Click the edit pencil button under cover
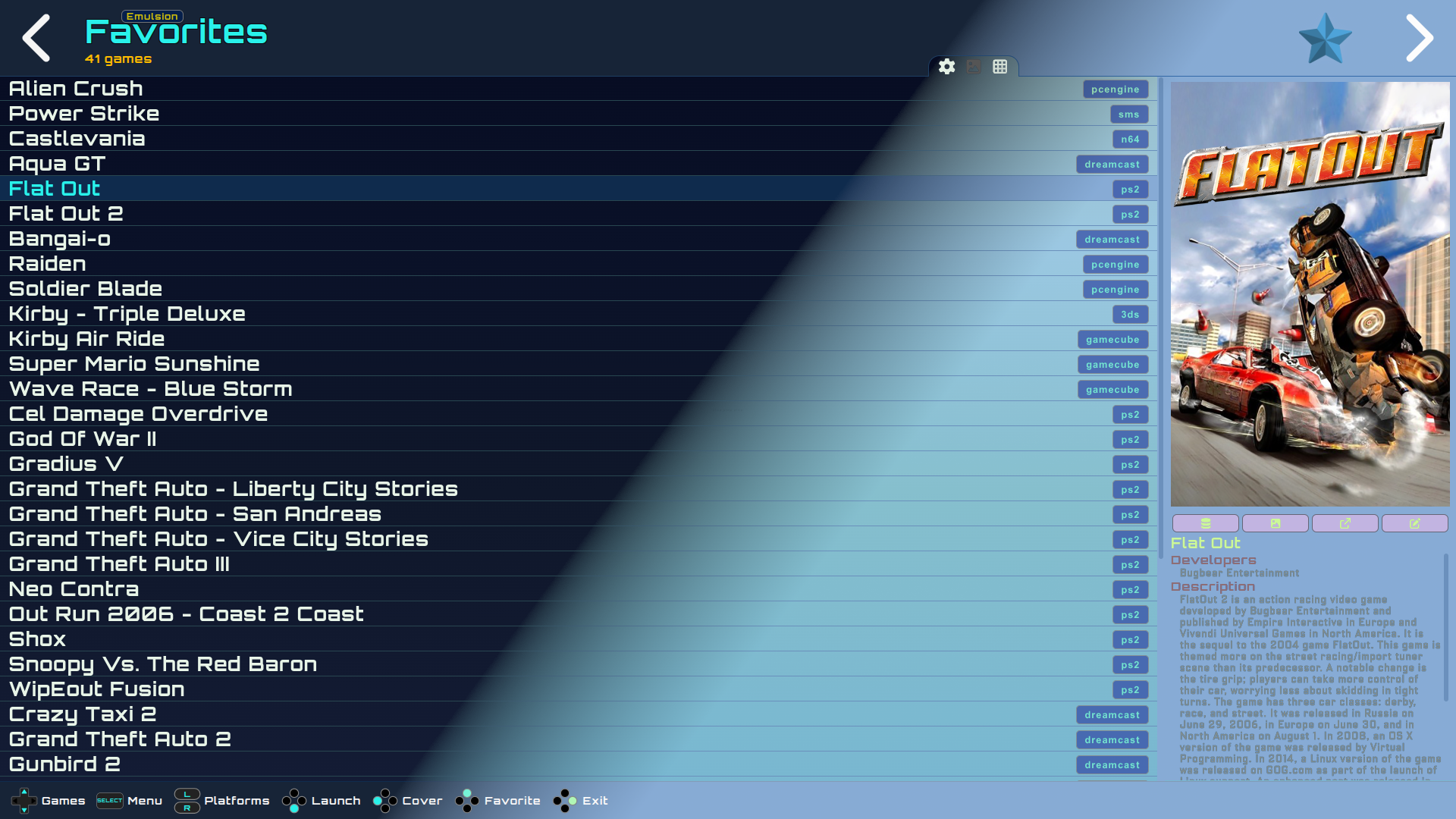The height and width of the screenshot is (819, 1456). (1414, 523)
